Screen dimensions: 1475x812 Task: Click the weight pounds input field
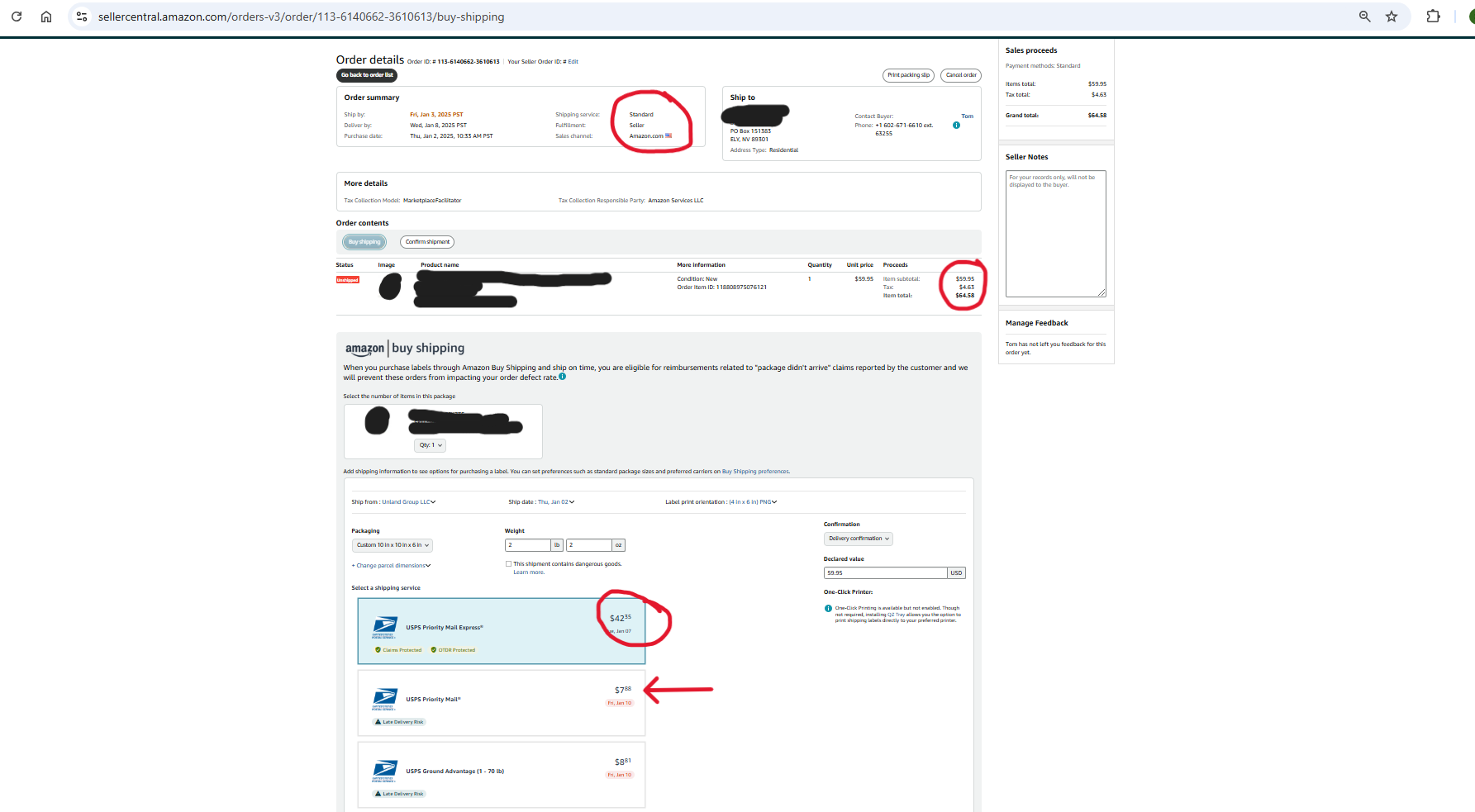pos(528,545)
